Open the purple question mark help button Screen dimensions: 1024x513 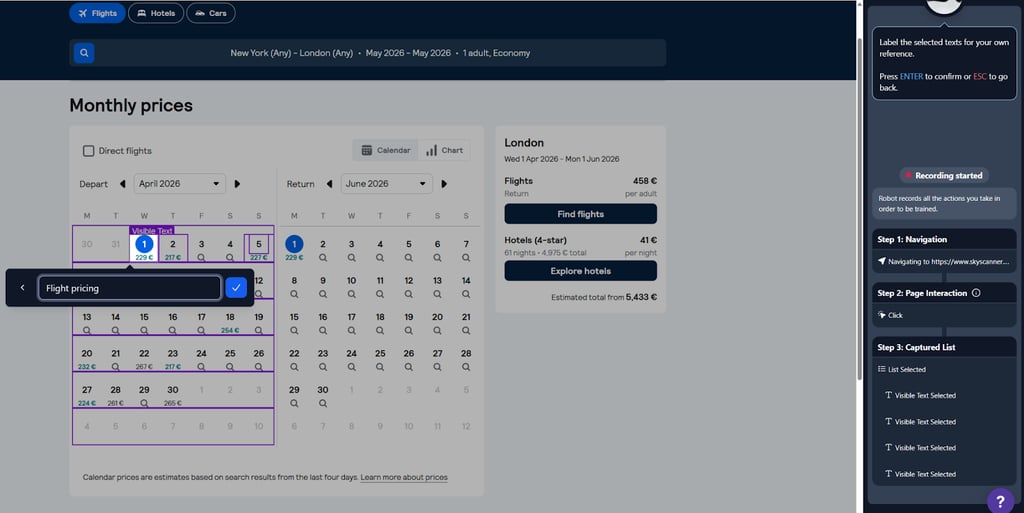coord(1000,501)
